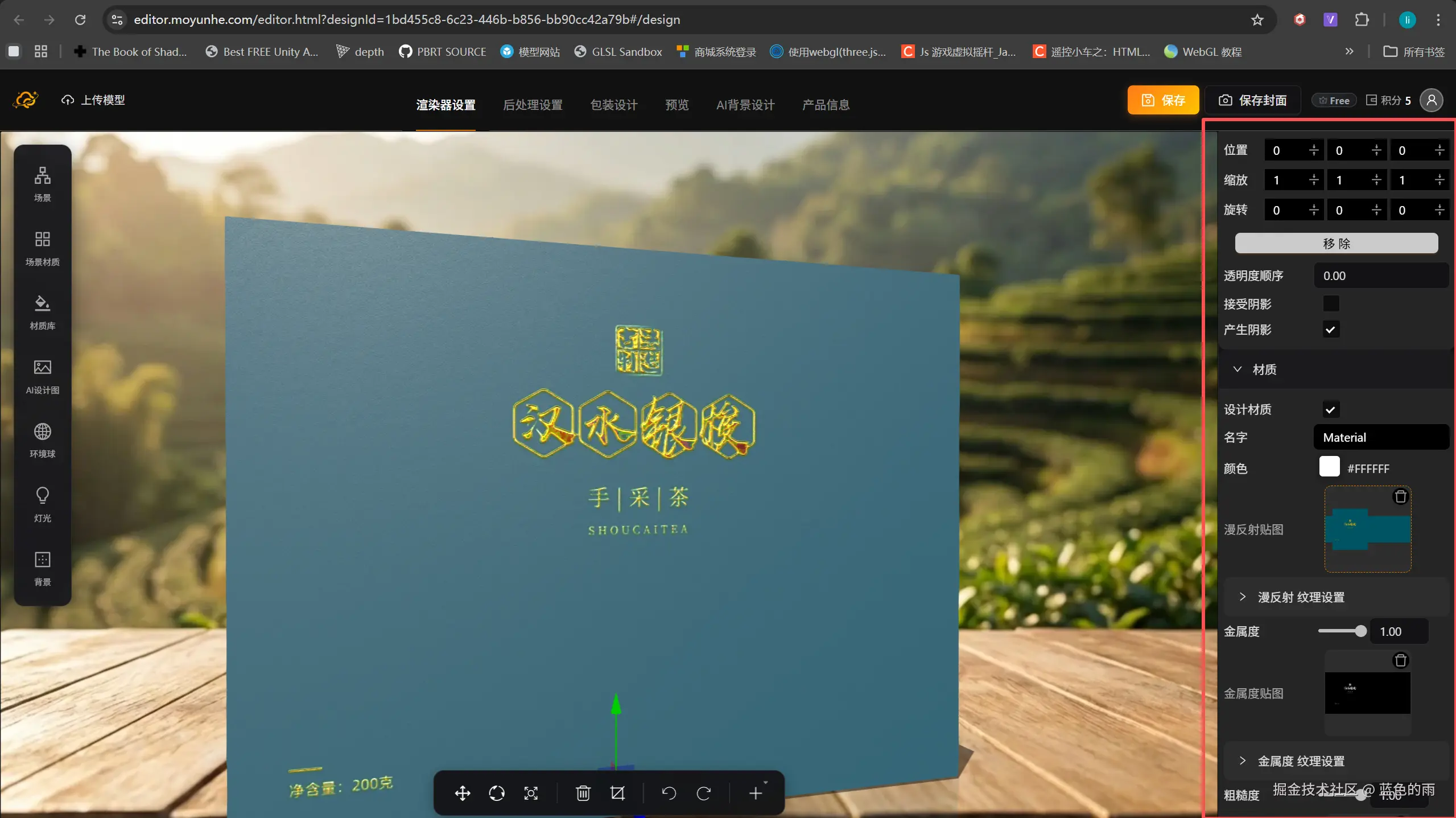Select the rotate tool in bottom toolbar
The height and width of the screenshot is (818, 1456).
496,793
